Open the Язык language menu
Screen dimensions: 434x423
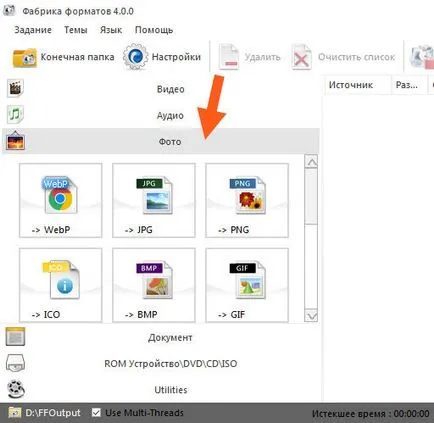click(x=111, y=30)
